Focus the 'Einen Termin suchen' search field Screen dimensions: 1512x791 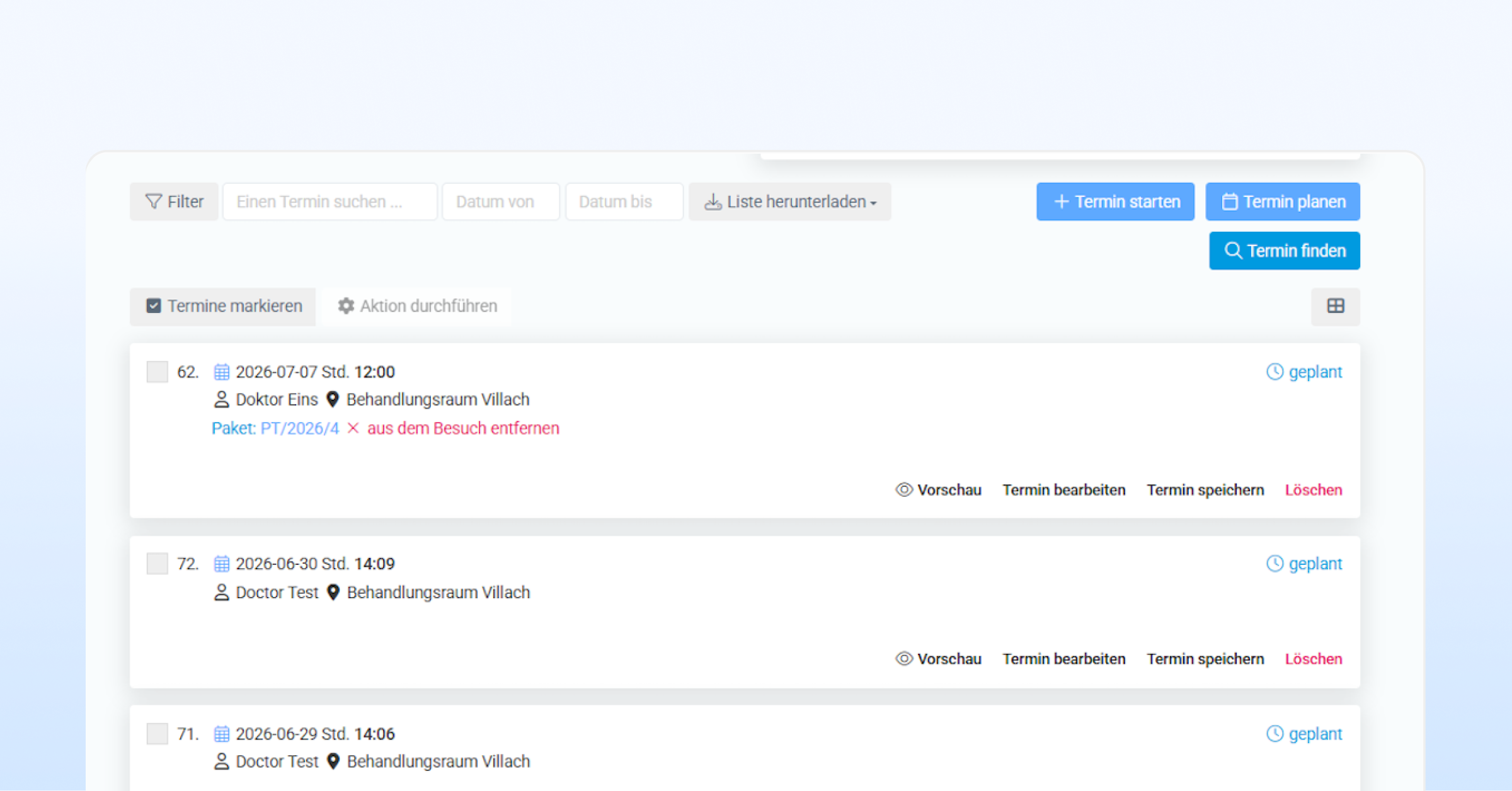[x=329, y=202]
